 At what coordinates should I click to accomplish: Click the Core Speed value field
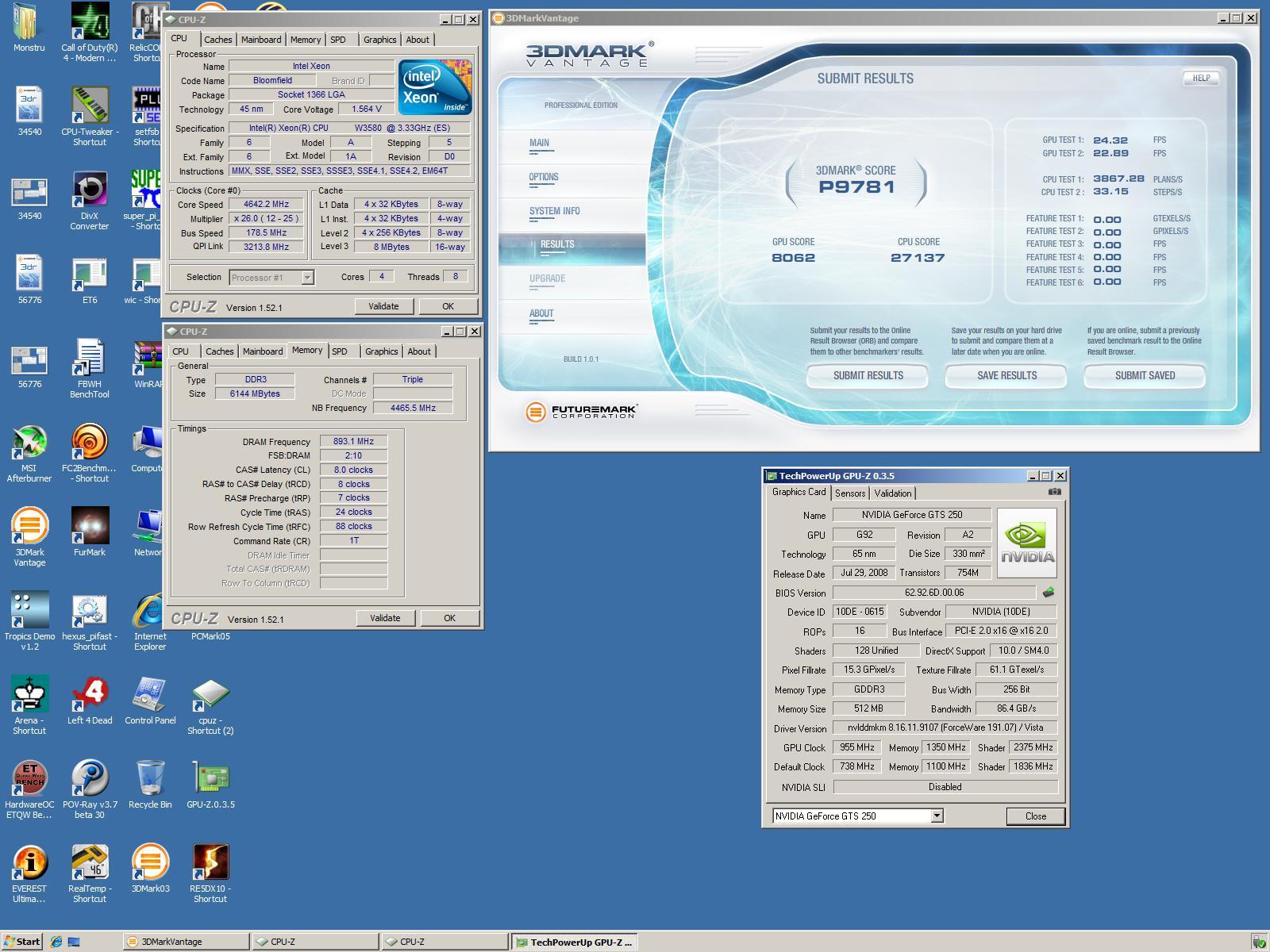click(266, 204)
